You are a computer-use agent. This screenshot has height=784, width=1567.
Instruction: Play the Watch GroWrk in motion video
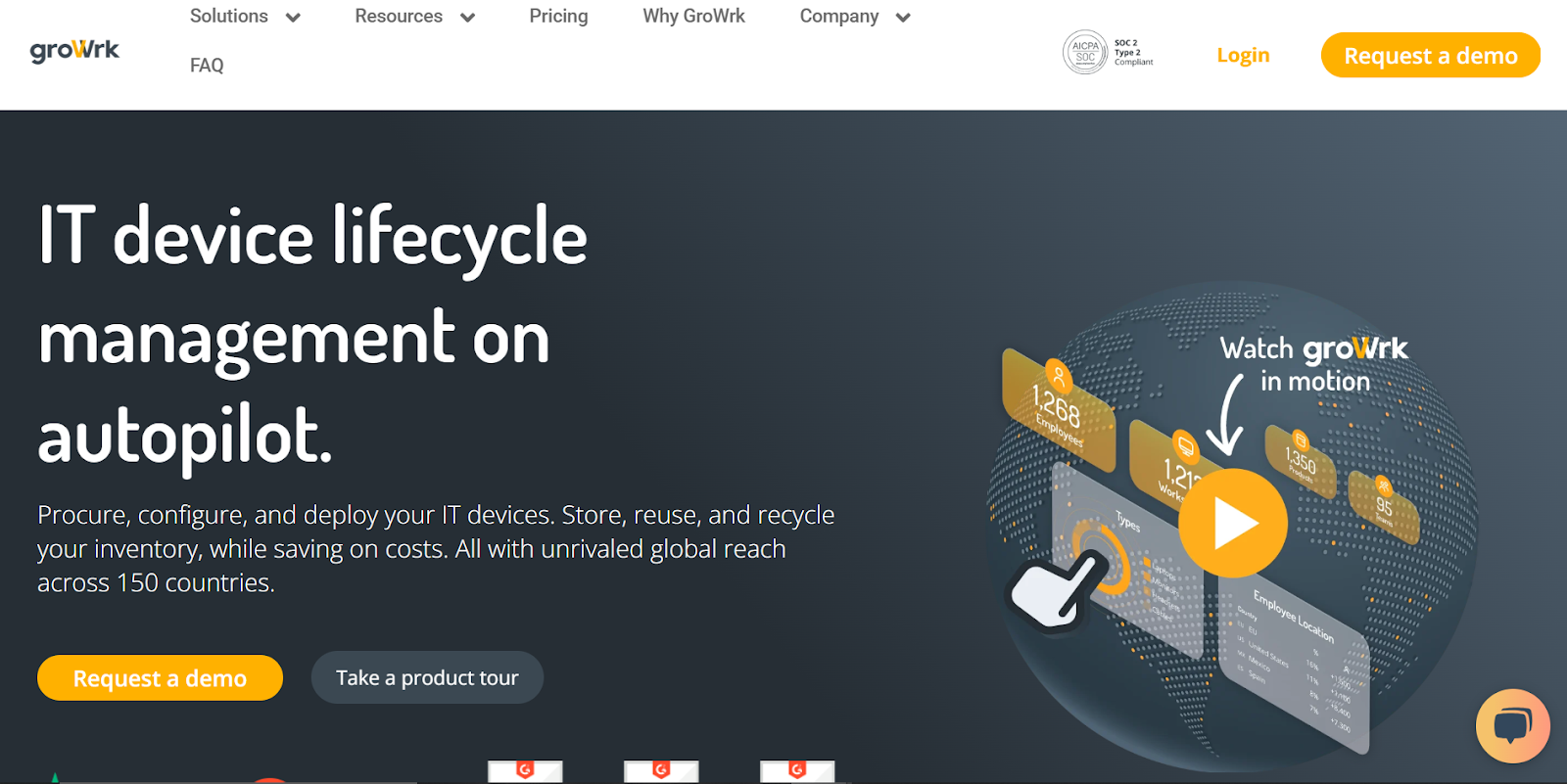pyautogui.click(x=1232, y=523)
